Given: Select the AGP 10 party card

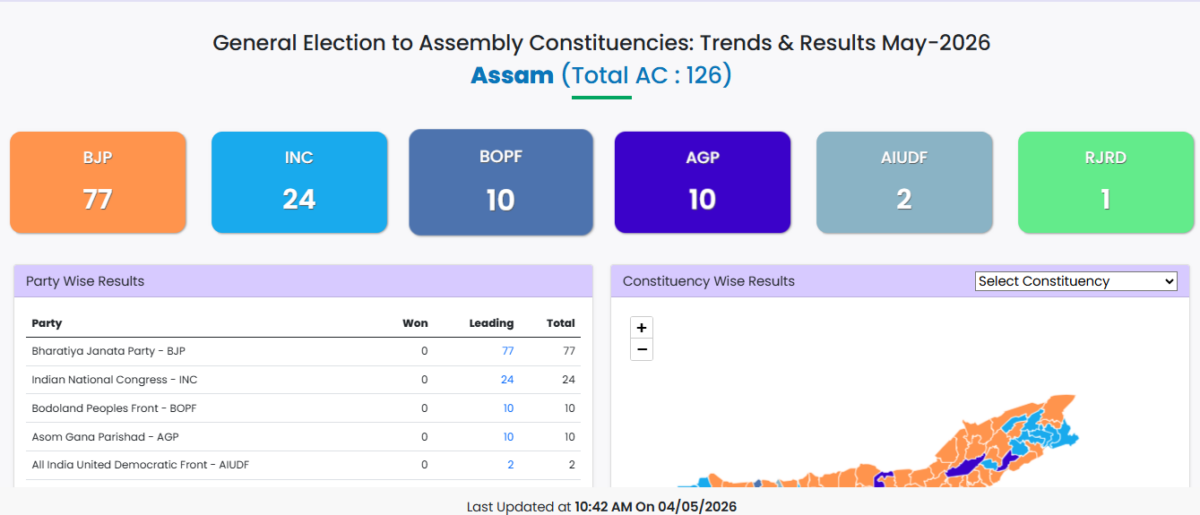Looking at the screenshot, I should tap(702, 183).
